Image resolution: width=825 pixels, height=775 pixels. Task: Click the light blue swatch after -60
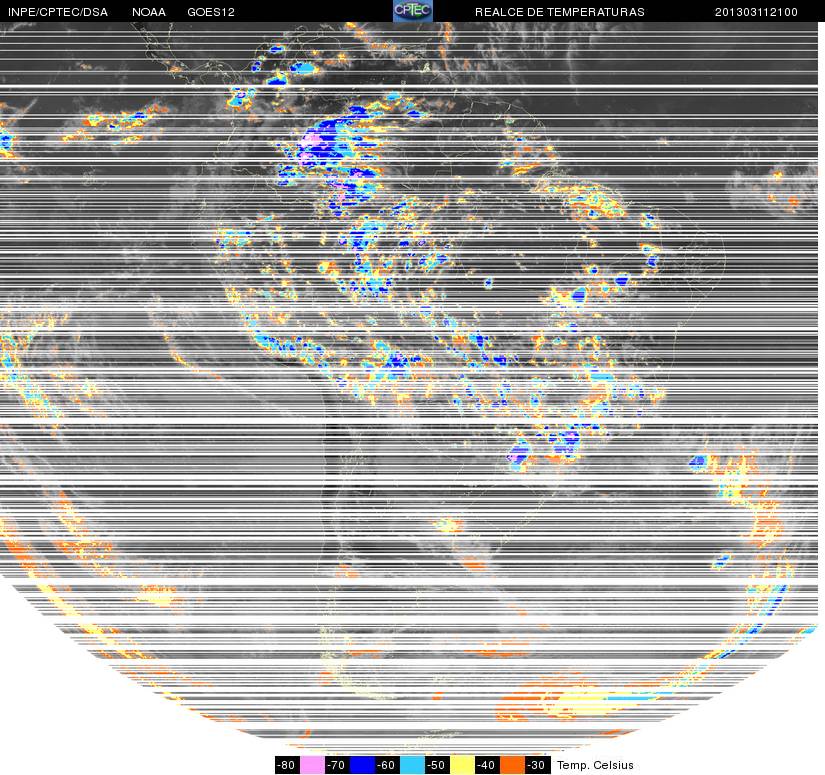pyautogui.click(x=412, y=765)
